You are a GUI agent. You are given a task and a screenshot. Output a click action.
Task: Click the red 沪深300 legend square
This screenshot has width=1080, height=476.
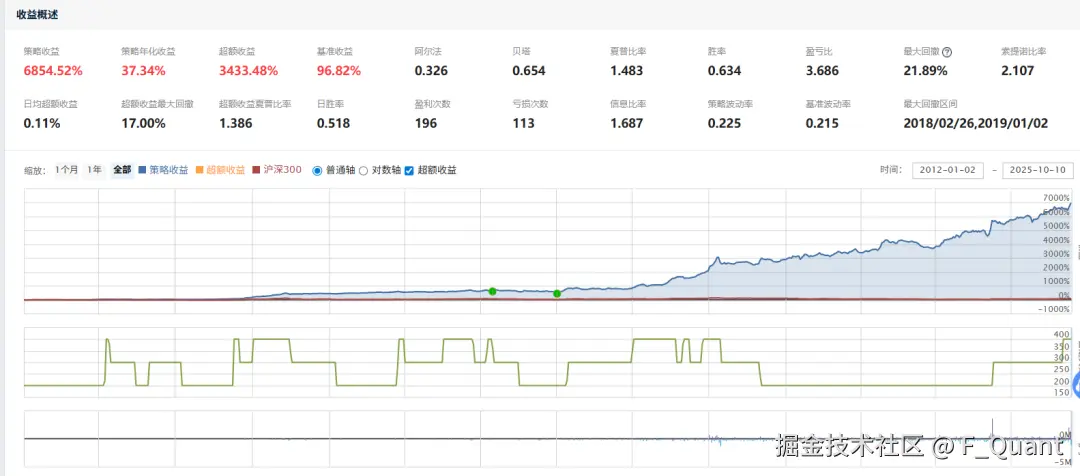pos(257,169)
